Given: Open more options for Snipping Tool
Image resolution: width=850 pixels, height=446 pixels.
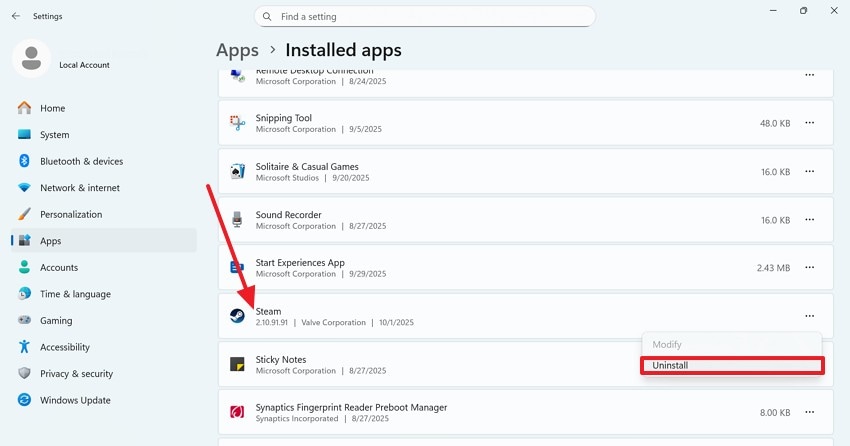Looking at the screenshot, I should 809,123.
